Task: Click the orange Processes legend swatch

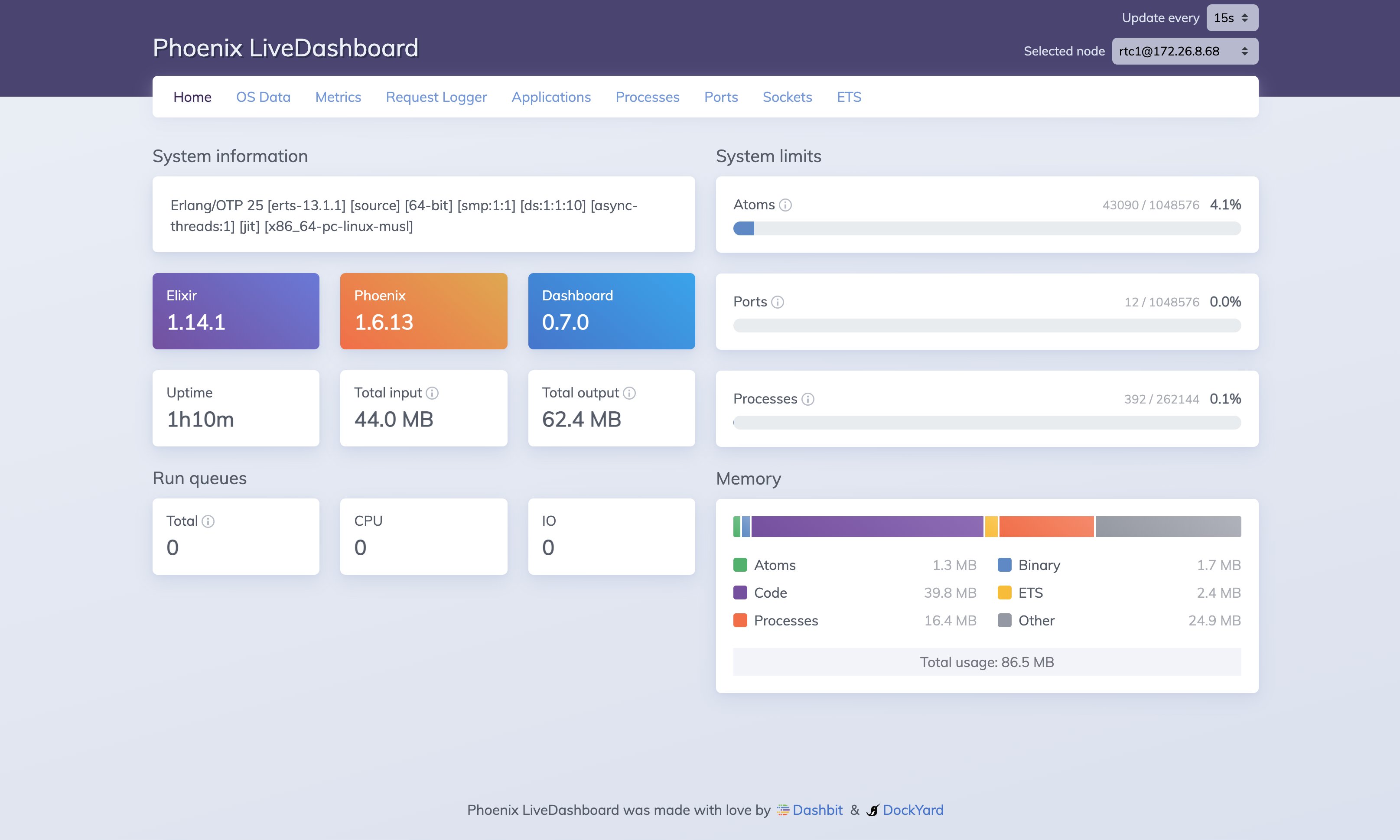Action: tap(740, 620)
